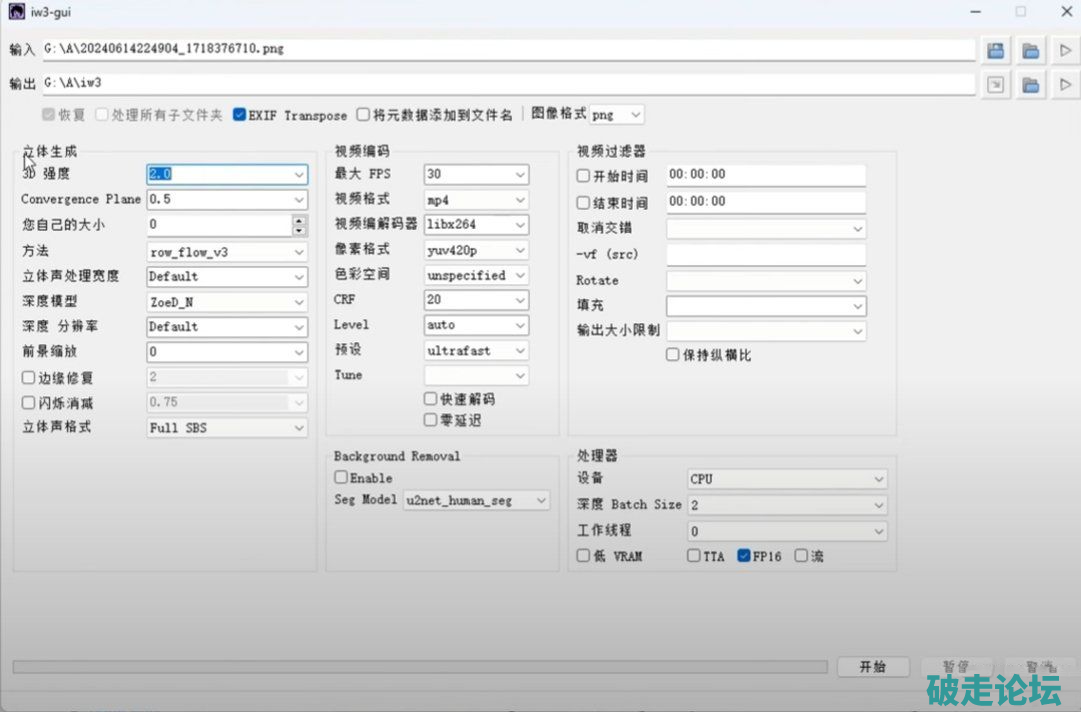Expand the 设备 CPU dropdown
The width and height of the screenshot is (1081, 712).
click(787, 479)
